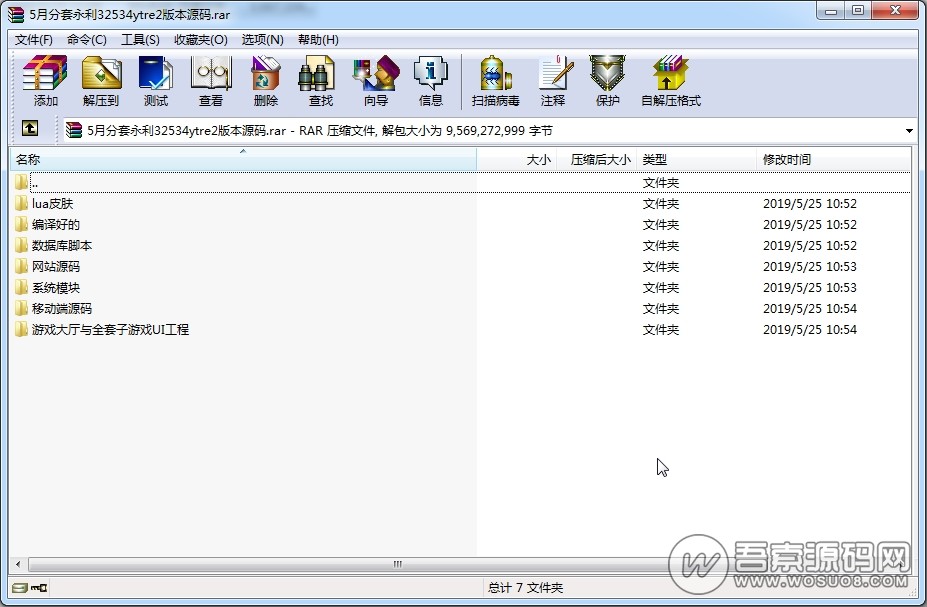Click the folder icon of 网站源码

pyautogui.click(x=21, y=267)
